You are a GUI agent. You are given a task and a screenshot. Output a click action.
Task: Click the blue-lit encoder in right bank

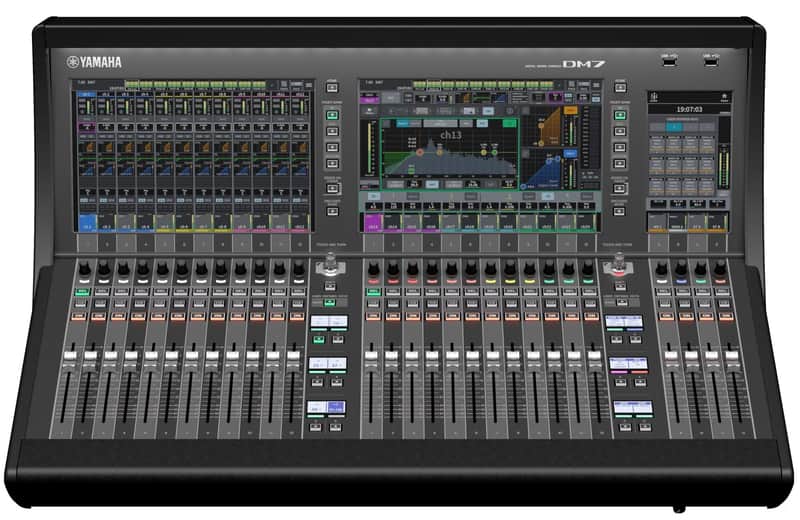[x=681, y=269]
